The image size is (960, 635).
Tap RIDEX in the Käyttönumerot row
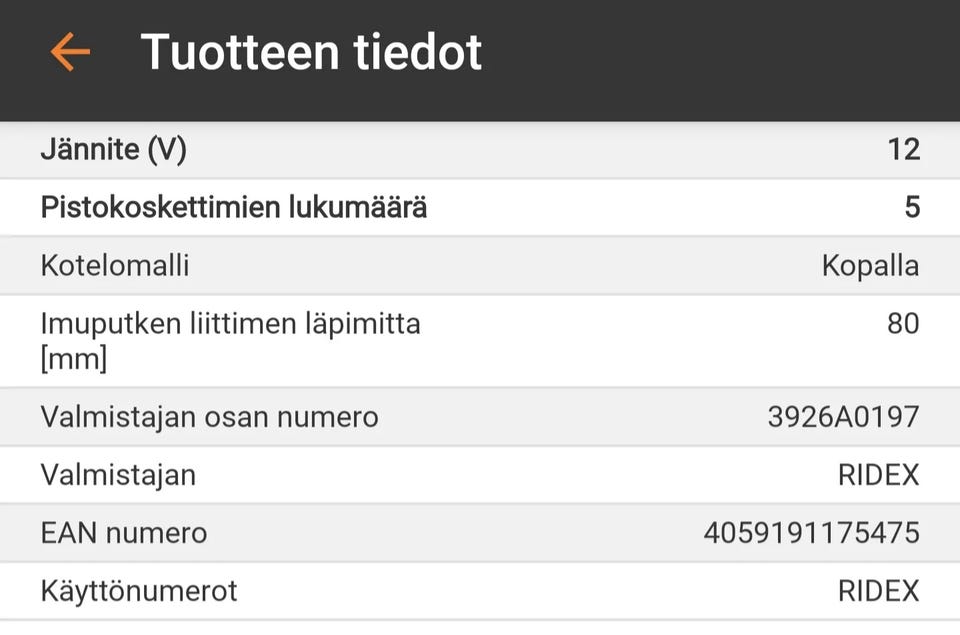[878, 591]
